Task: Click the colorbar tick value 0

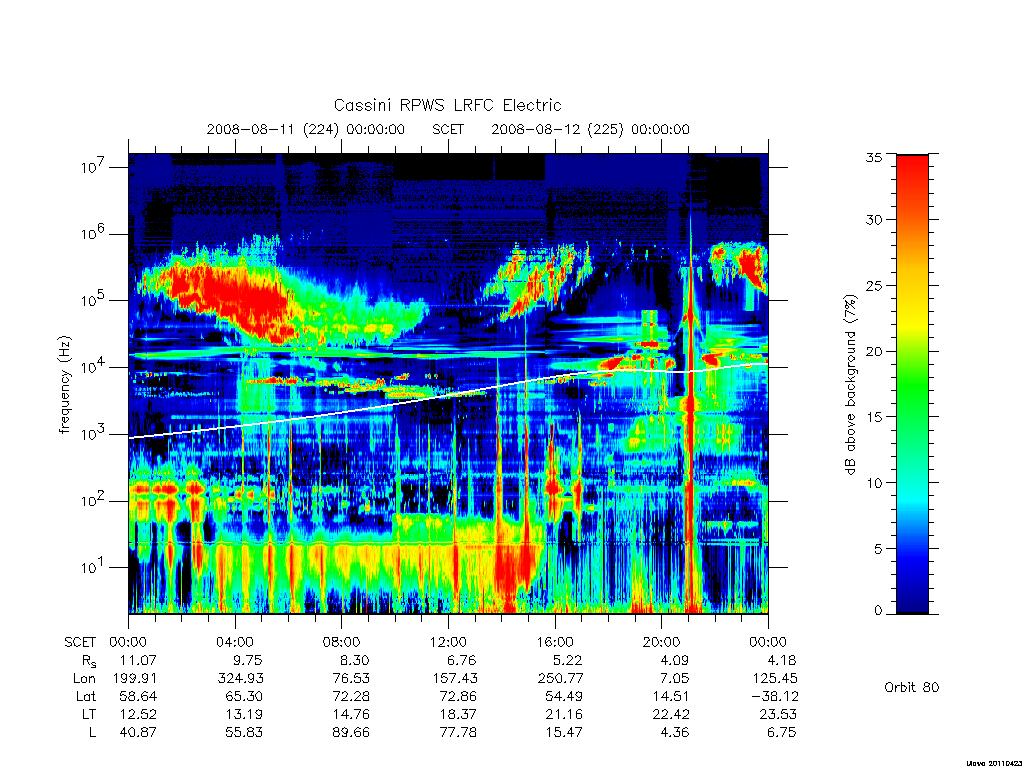Action: click(878, 611)
